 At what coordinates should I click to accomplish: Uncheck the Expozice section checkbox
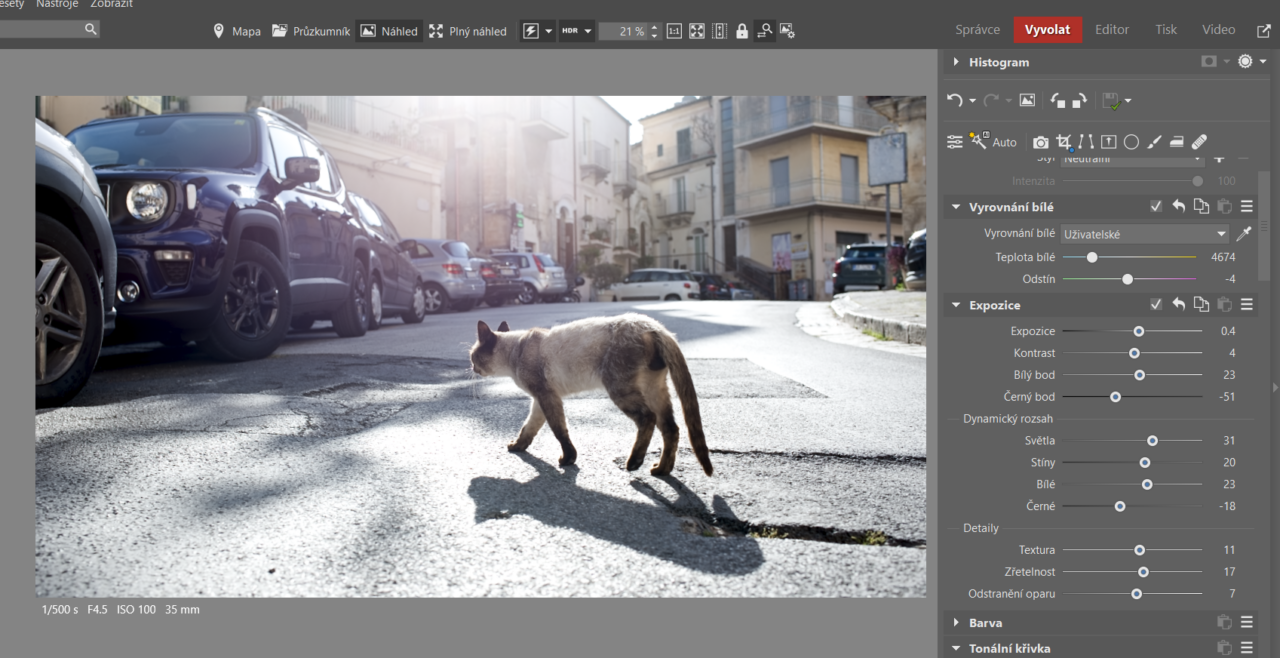[x=1156, y=305]
